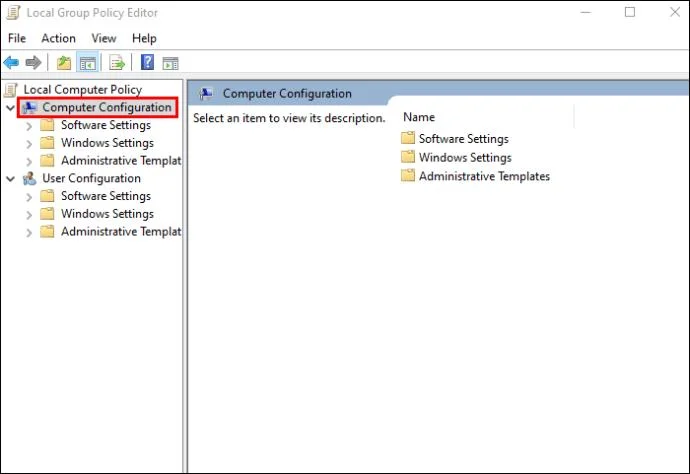Expand Windows Settings under User Configuration
The image size is (690, 474).
point(29,215)
